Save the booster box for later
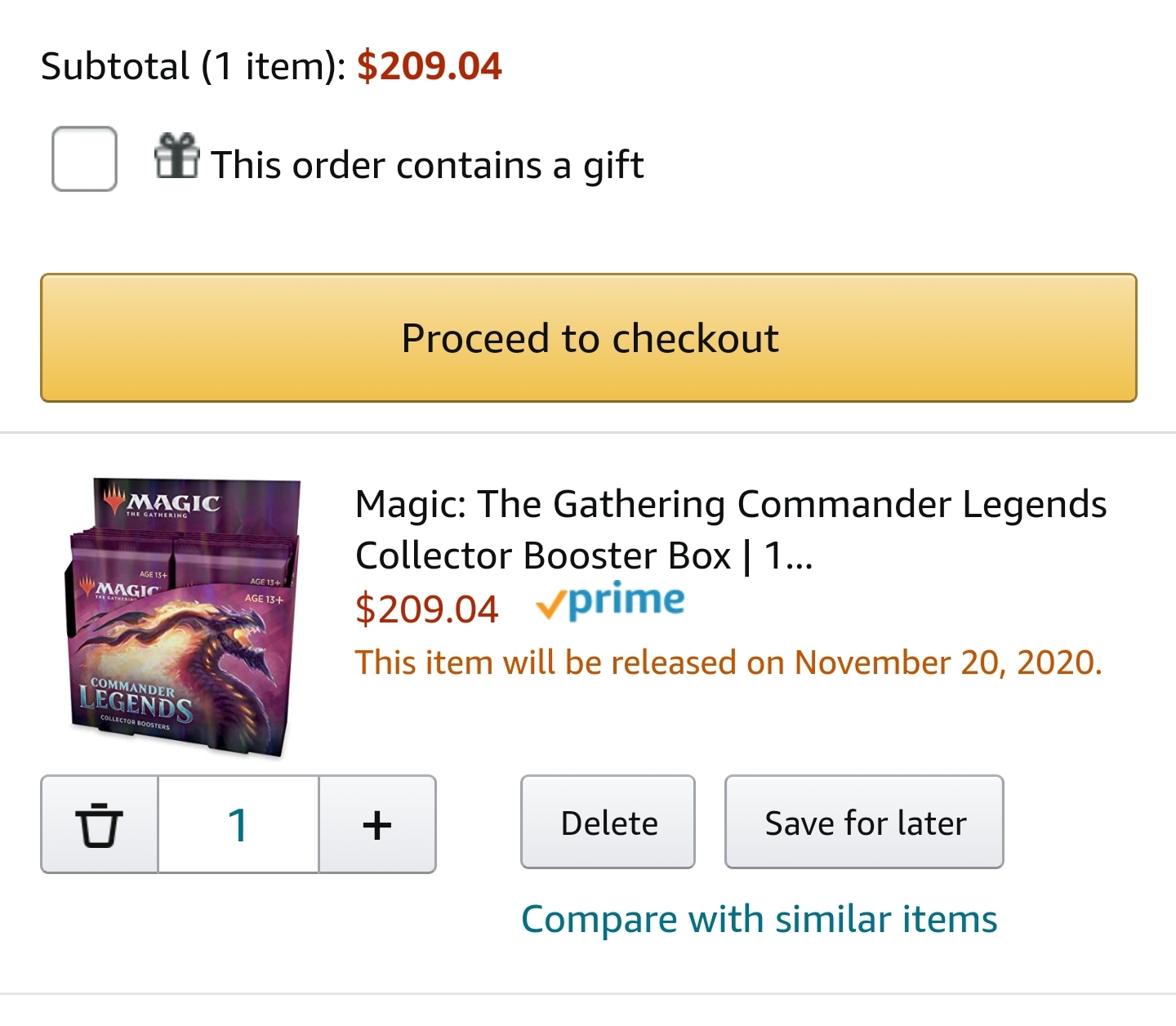Screen dimensions: 1176x1026 point(864,823)
